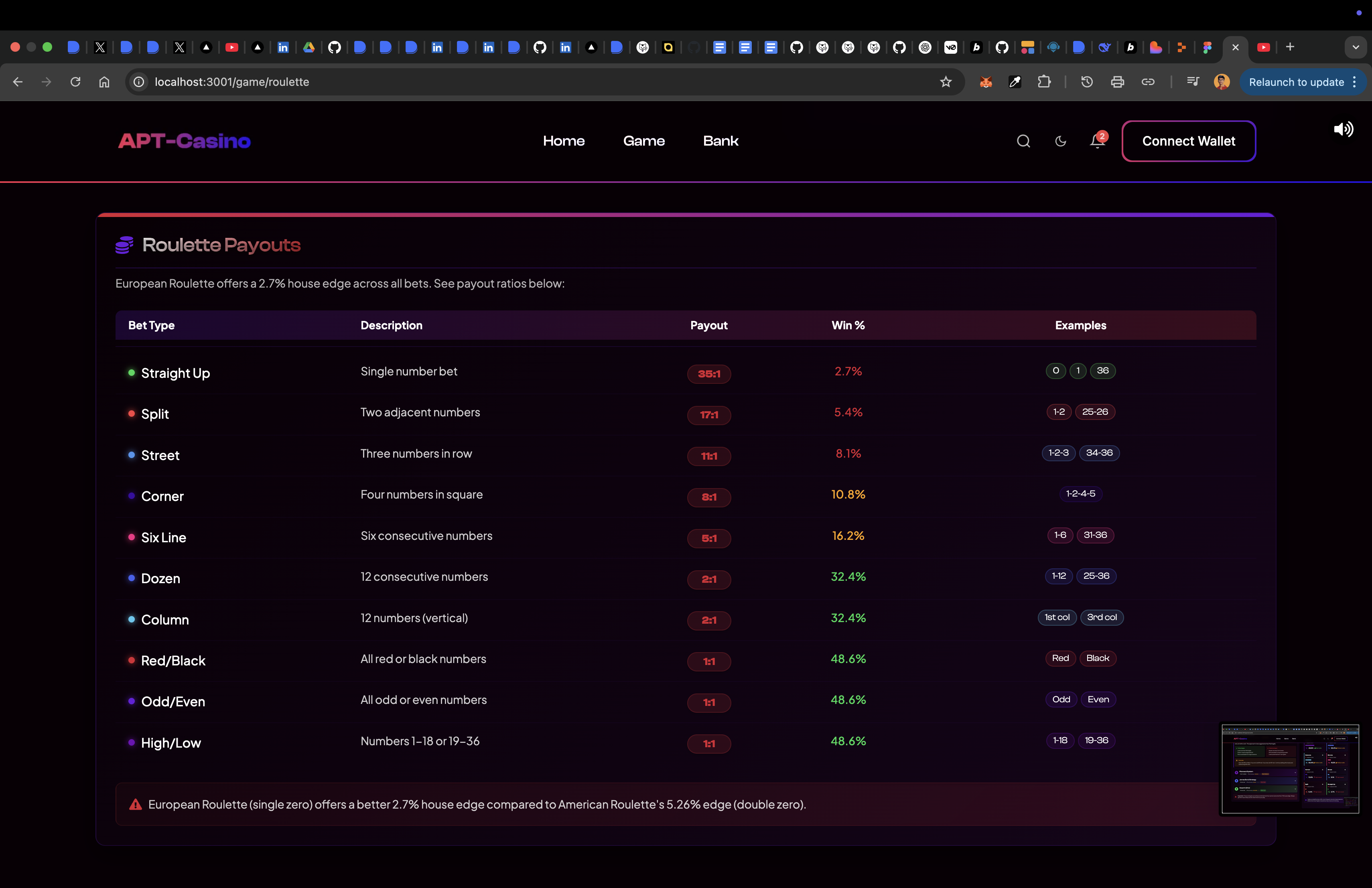
Task: Open the print icon in the toolbar
Action: [1117, 82]
